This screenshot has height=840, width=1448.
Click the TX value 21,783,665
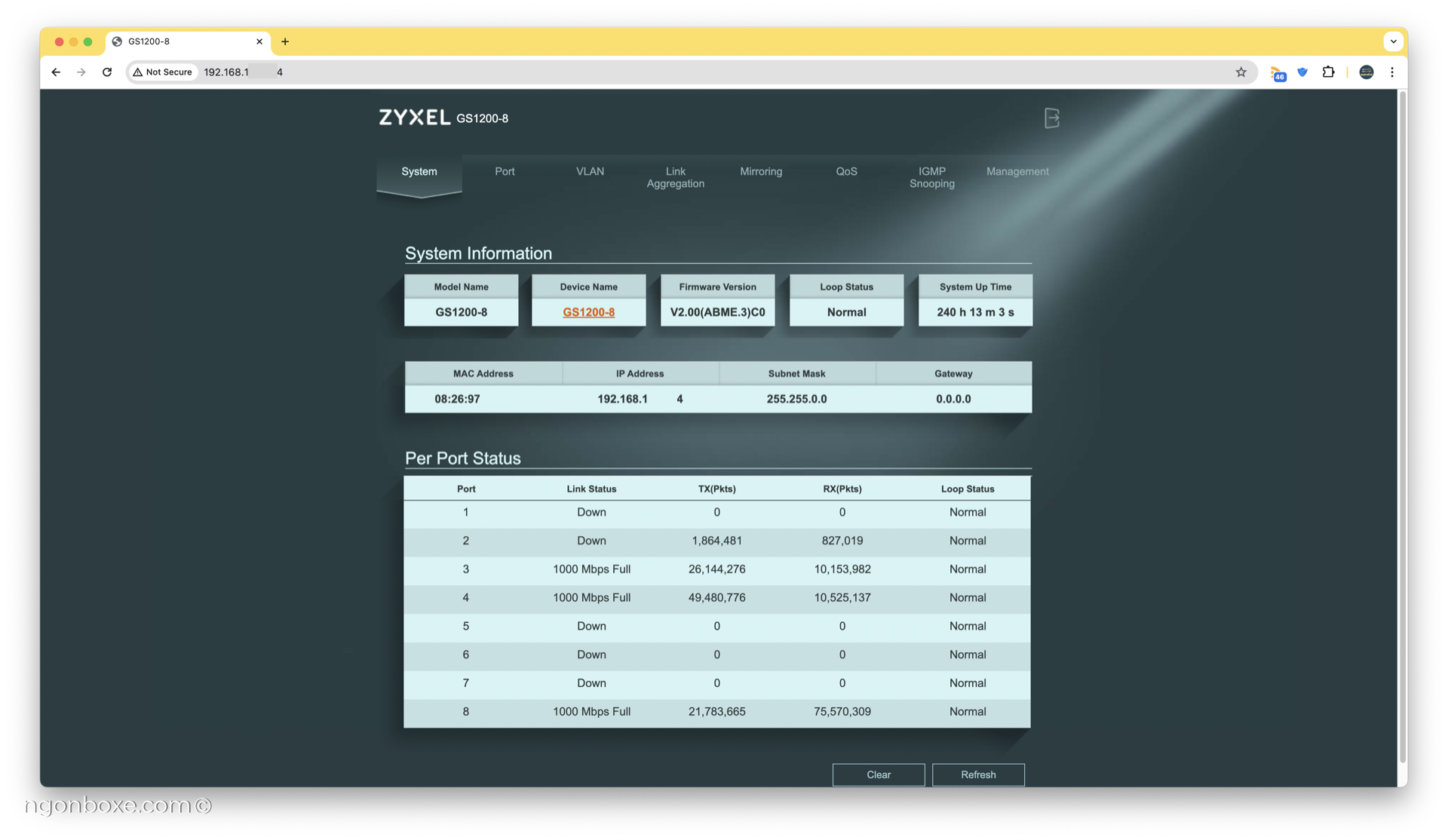[x=716, y=712]
